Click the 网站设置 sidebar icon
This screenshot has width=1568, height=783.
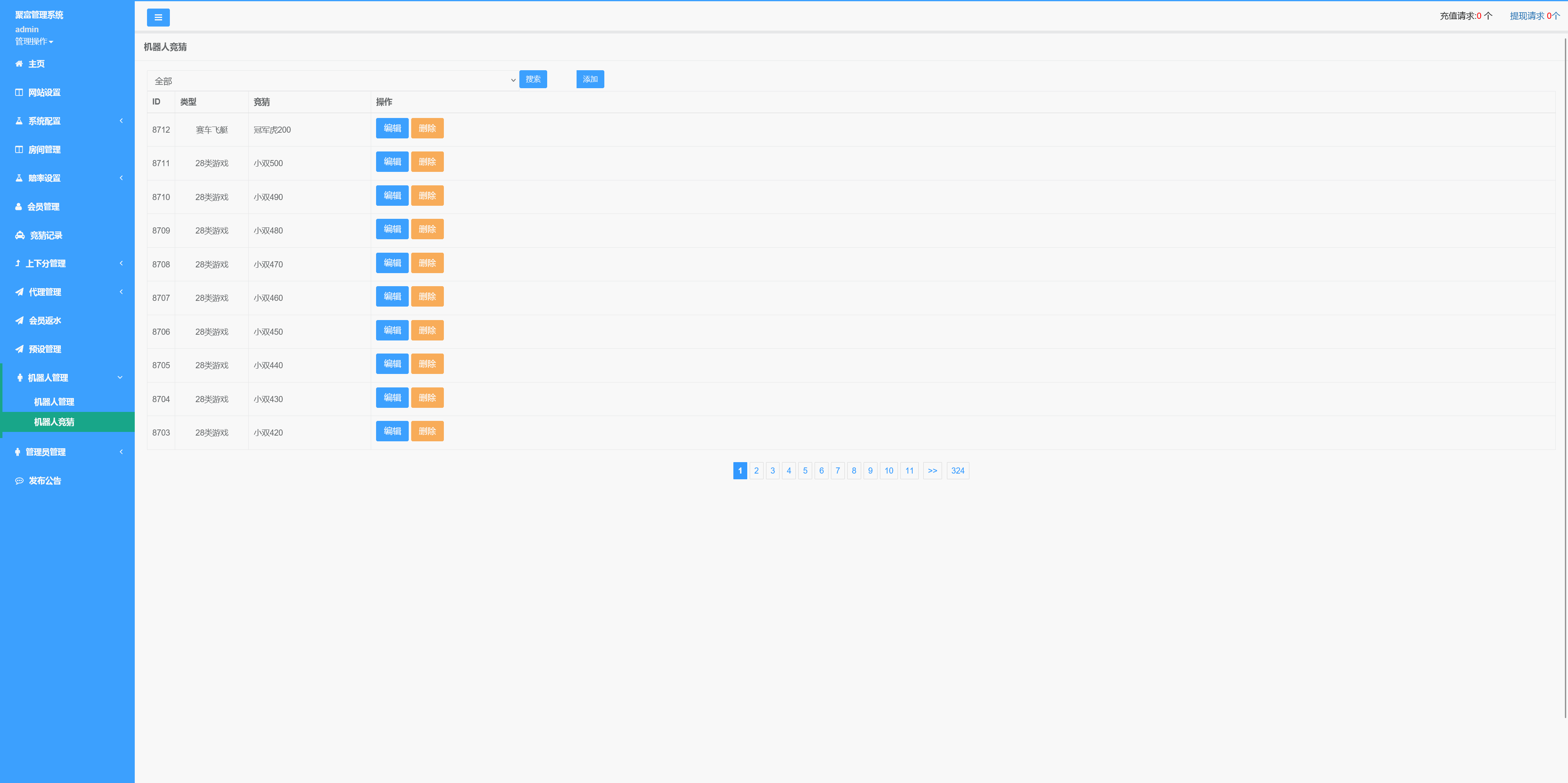pos(19,93)
